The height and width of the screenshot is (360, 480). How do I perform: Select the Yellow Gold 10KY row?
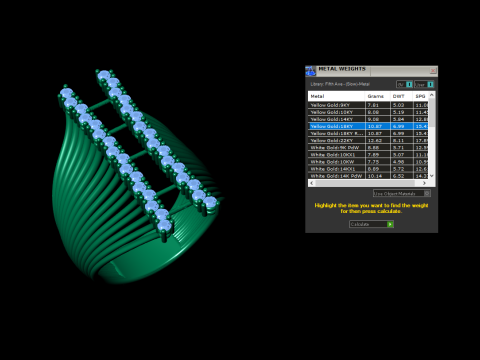(368, 112)
